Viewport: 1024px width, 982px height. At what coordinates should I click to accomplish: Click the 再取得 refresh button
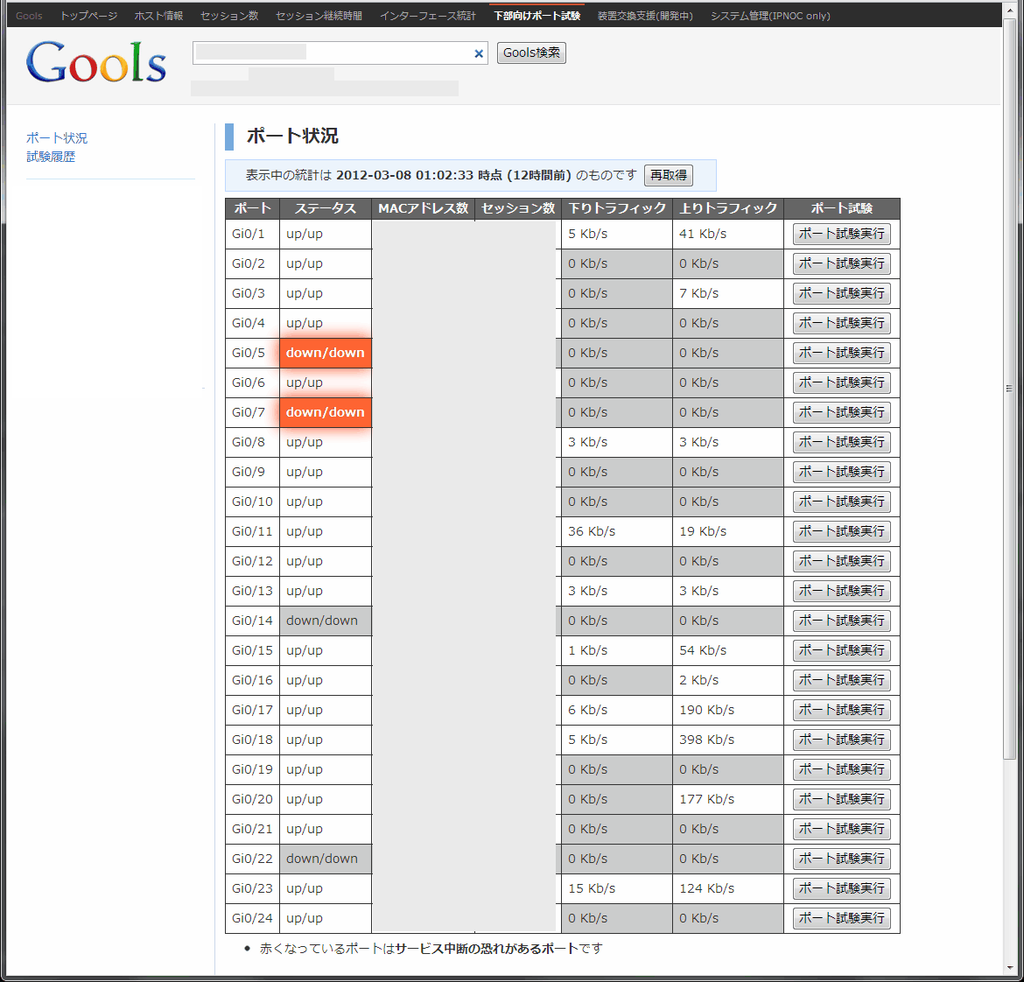668,175
